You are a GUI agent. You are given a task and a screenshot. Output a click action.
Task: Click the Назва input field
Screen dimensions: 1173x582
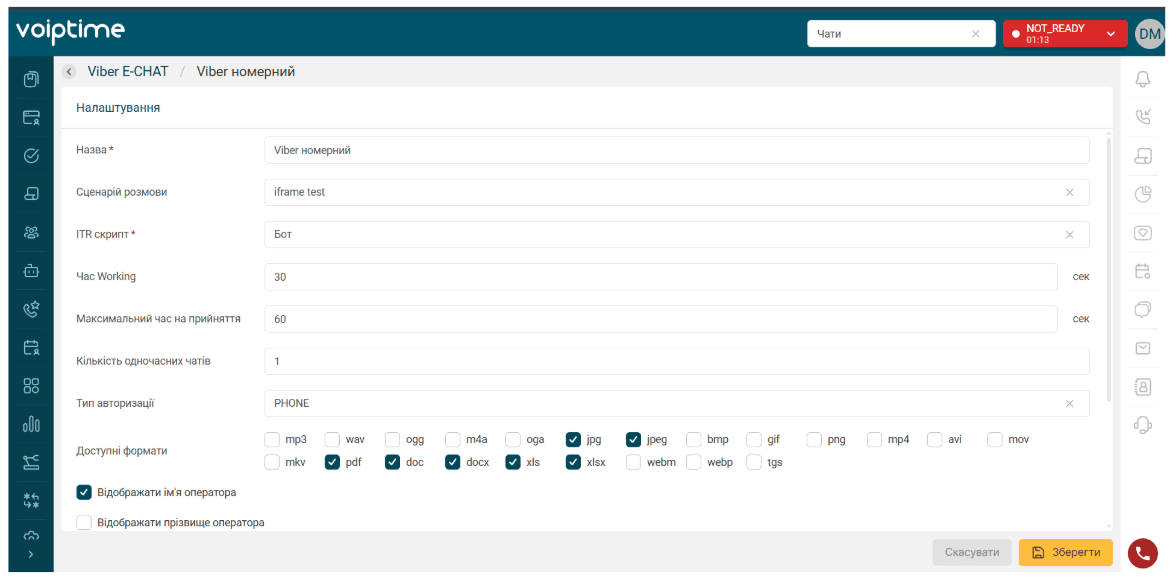point(676,150)
